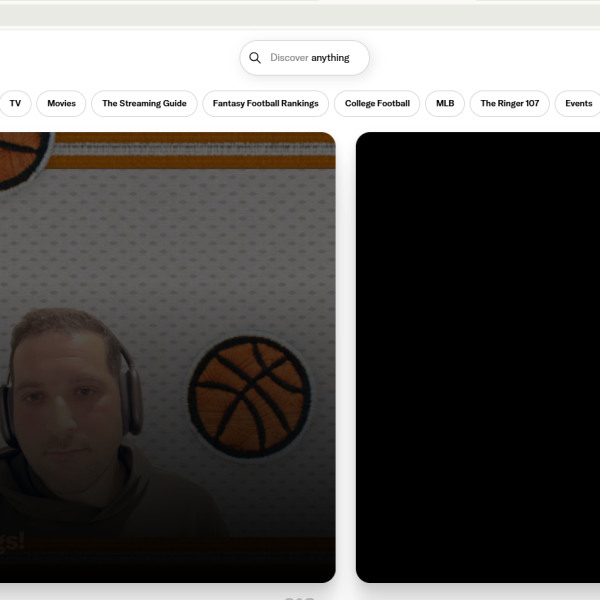
Task: Click the word 'anything' in the search bar
Action: [330, 58]
